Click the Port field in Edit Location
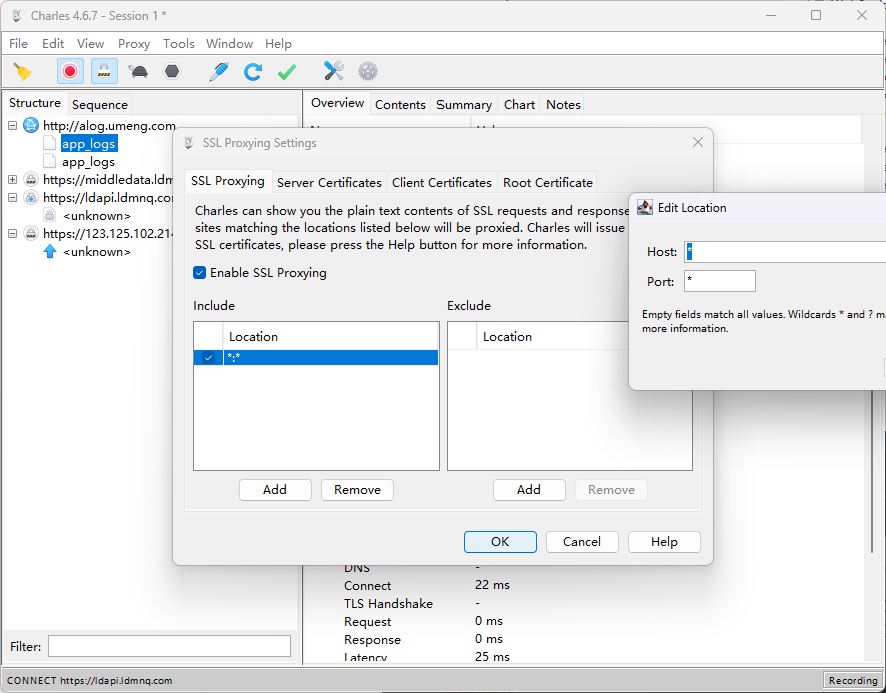This screenshot has width=886, height=693. pyautogui.click(x=719, y=281)
